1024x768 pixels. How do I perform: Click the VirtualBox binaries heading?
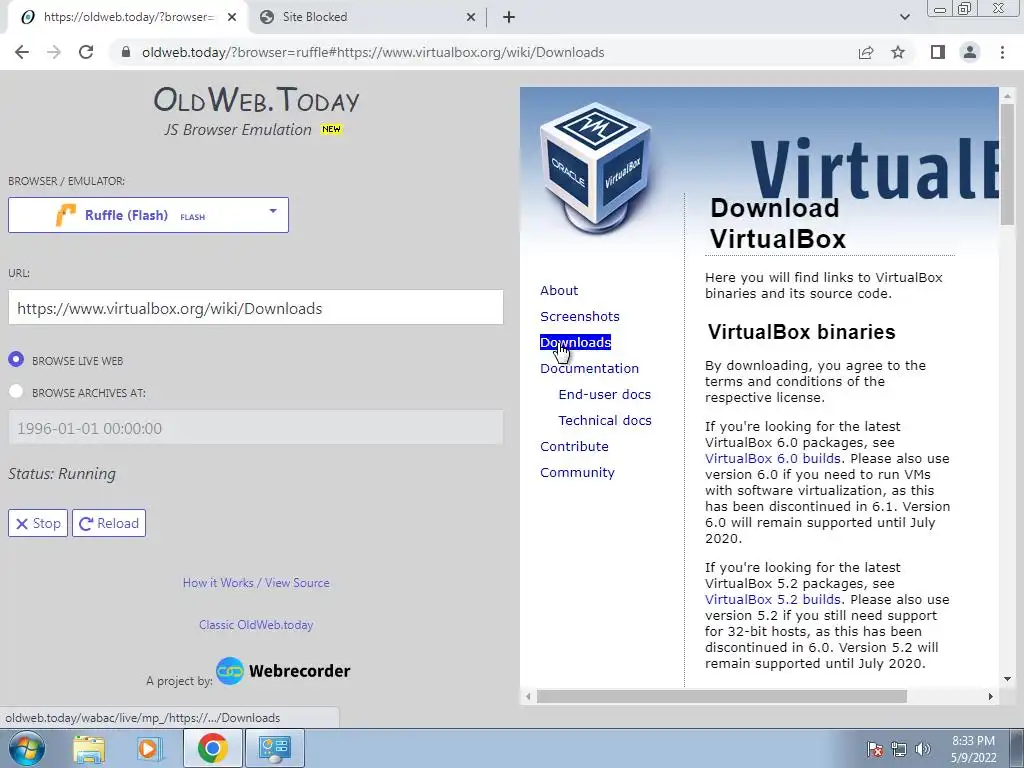(x=801, y=332)
